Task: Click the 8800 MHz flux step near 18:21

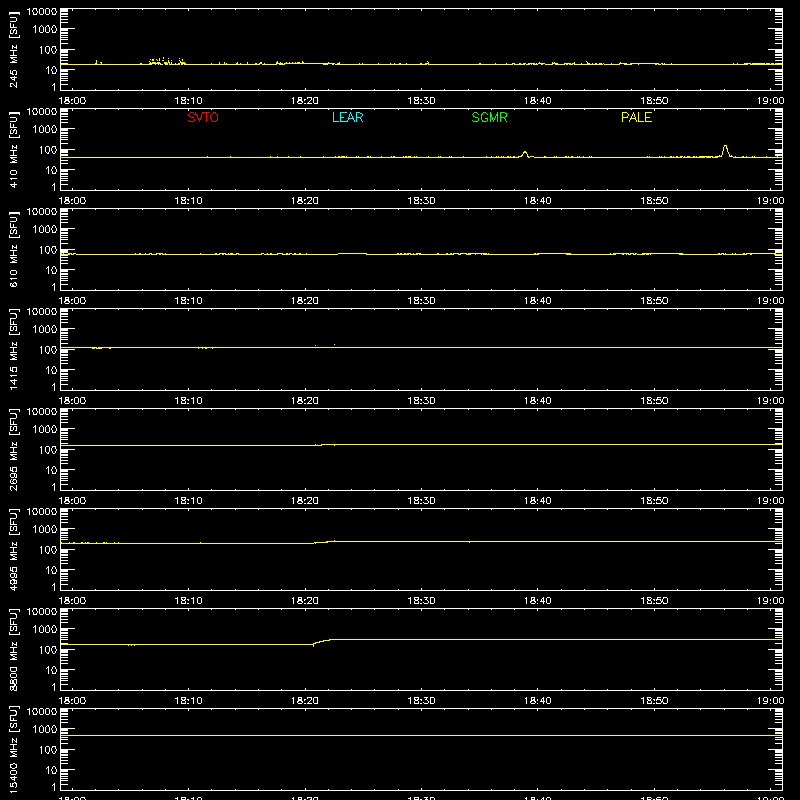Action: tap(321, 642)
